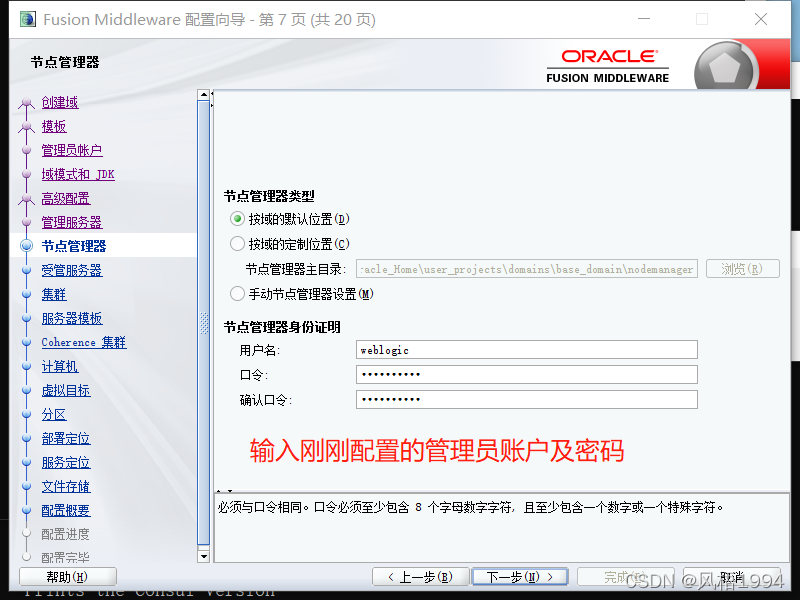Click the Oracle pentagon logo icon

[724, 67]
